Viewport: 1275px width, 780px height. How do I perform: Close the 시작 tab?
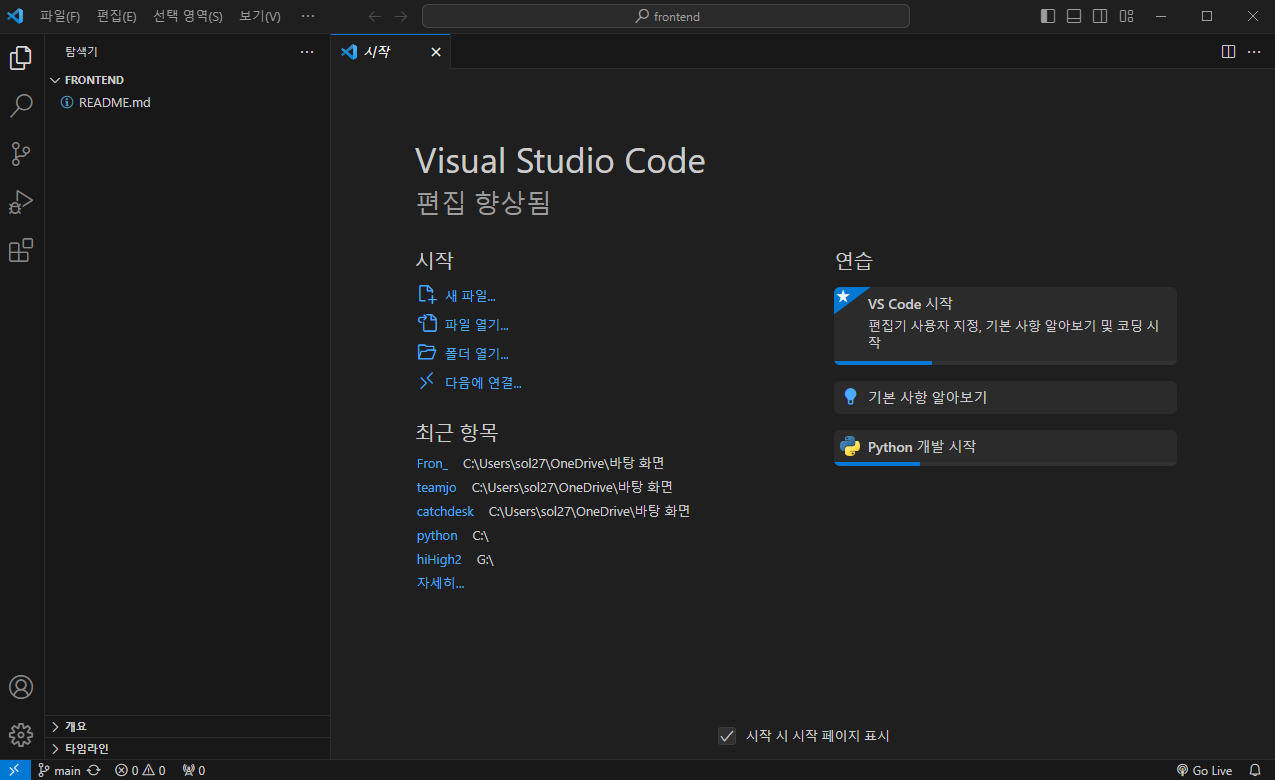(435, 52)
